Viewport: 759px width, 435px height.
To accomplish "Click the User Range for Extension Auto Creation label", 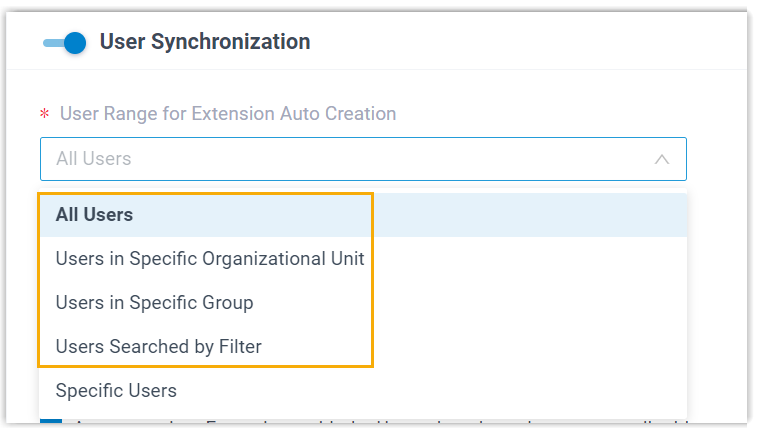I will pyautogui.click(x=228, y=114).
